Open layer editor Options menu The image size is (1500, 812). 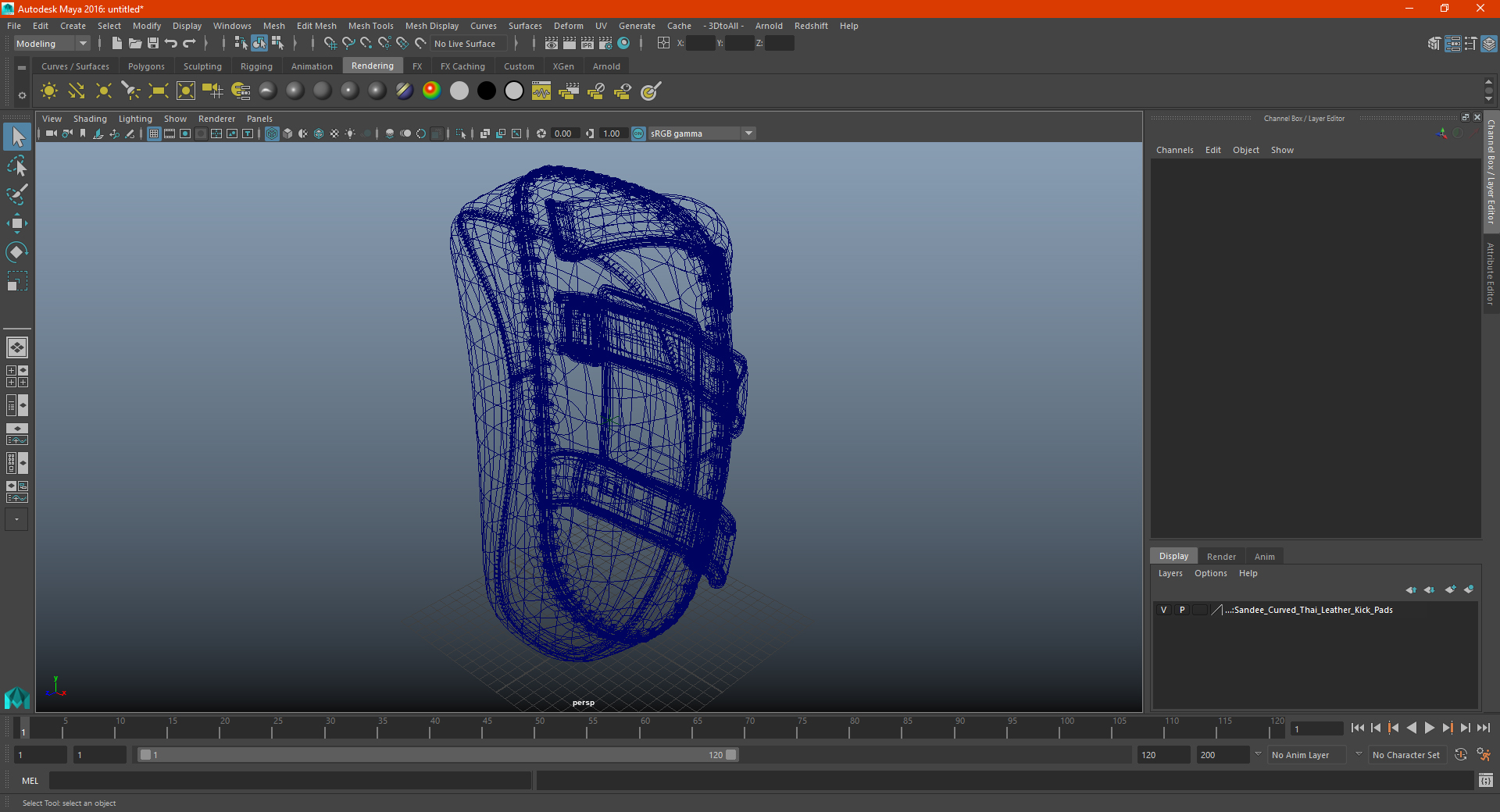point(1210,573)
